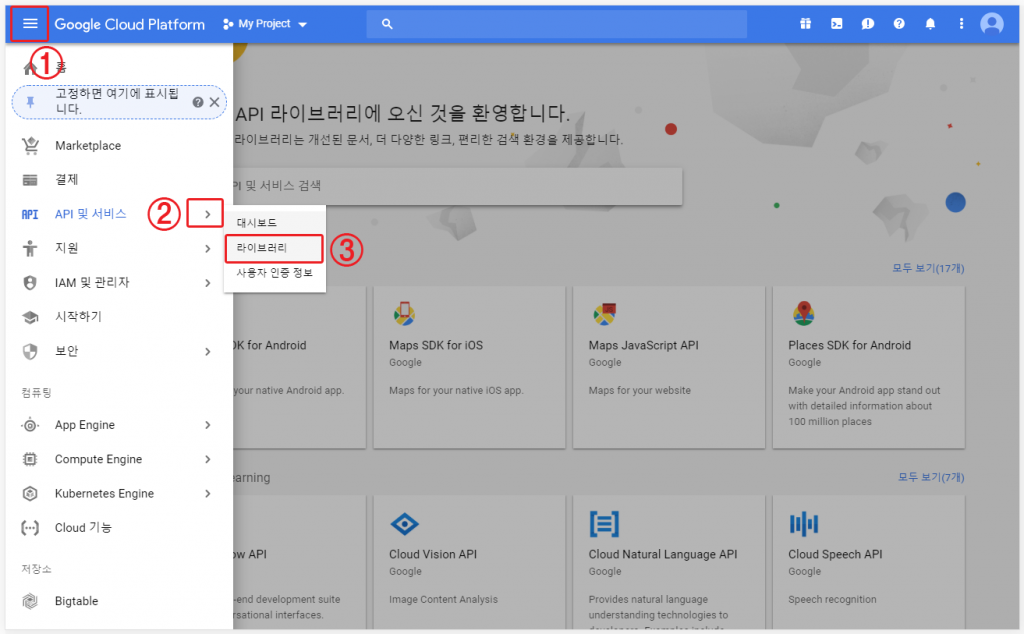Viewport: 1024px width, 634px height.
Task: Open the user account avatar
Action: [x=991, y=24]
